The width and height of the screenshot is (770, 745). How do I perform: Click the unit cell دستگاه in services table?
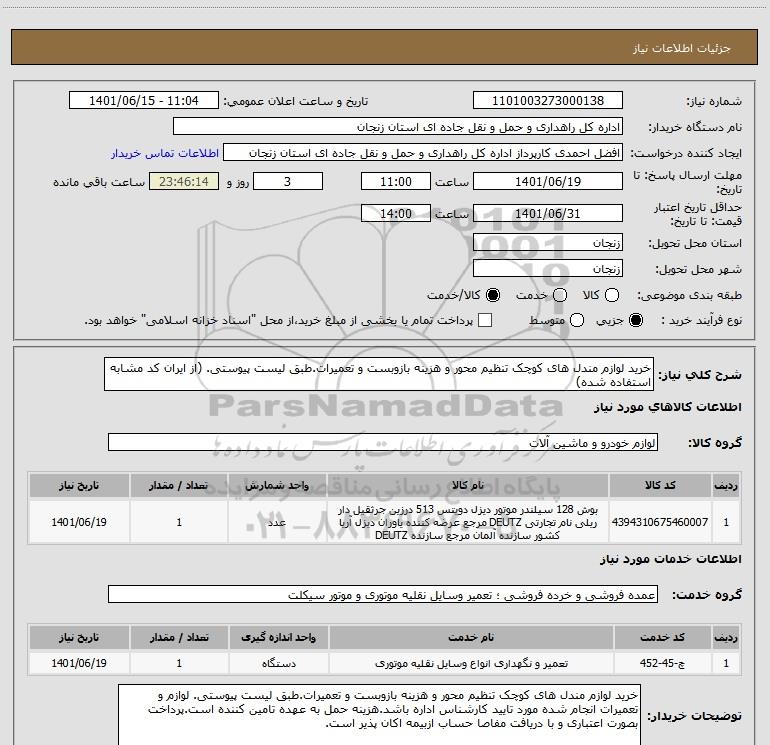(278, 663)
